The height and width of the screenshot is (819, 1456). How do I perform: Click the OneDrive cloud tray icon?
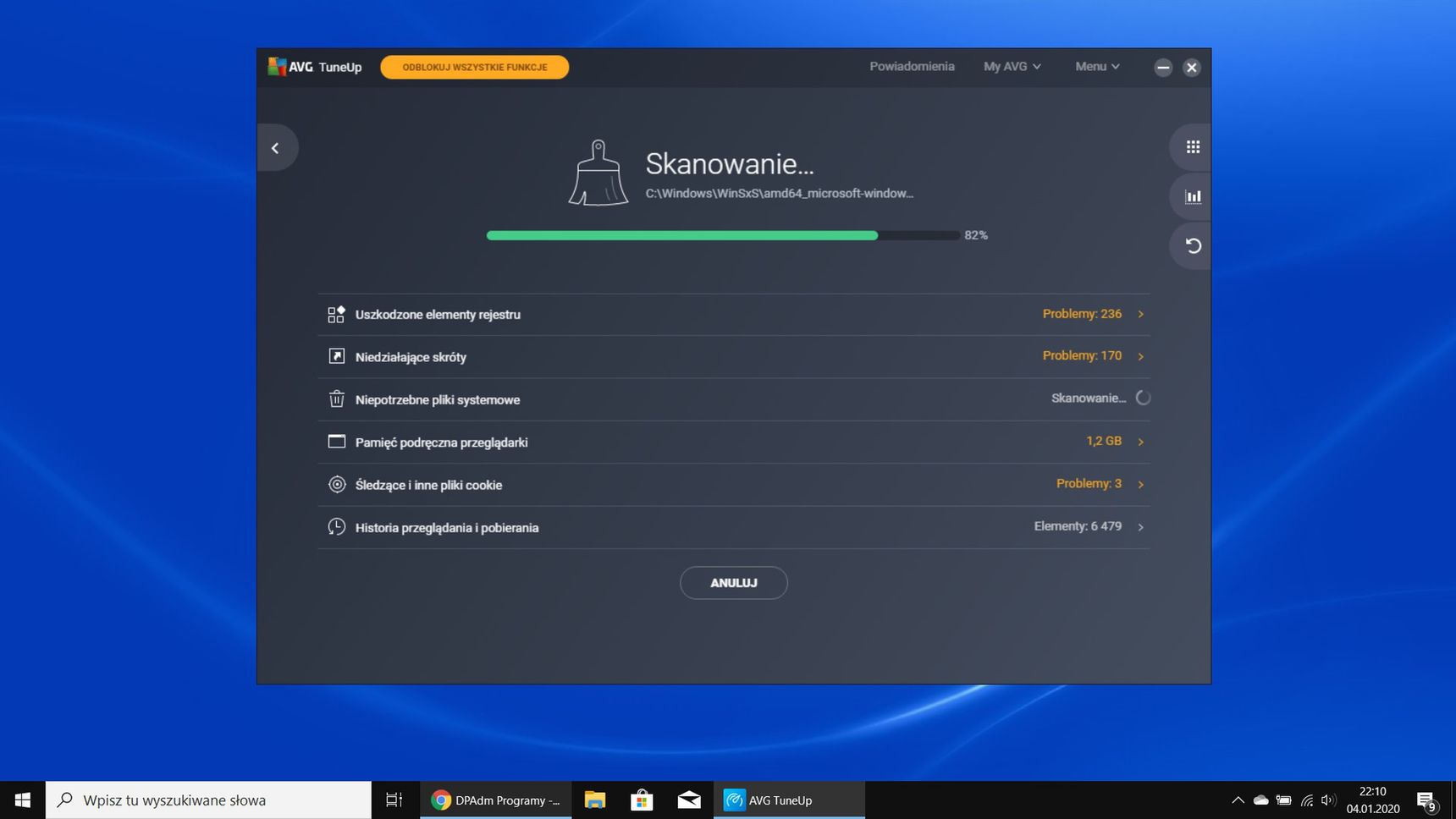1260,800
